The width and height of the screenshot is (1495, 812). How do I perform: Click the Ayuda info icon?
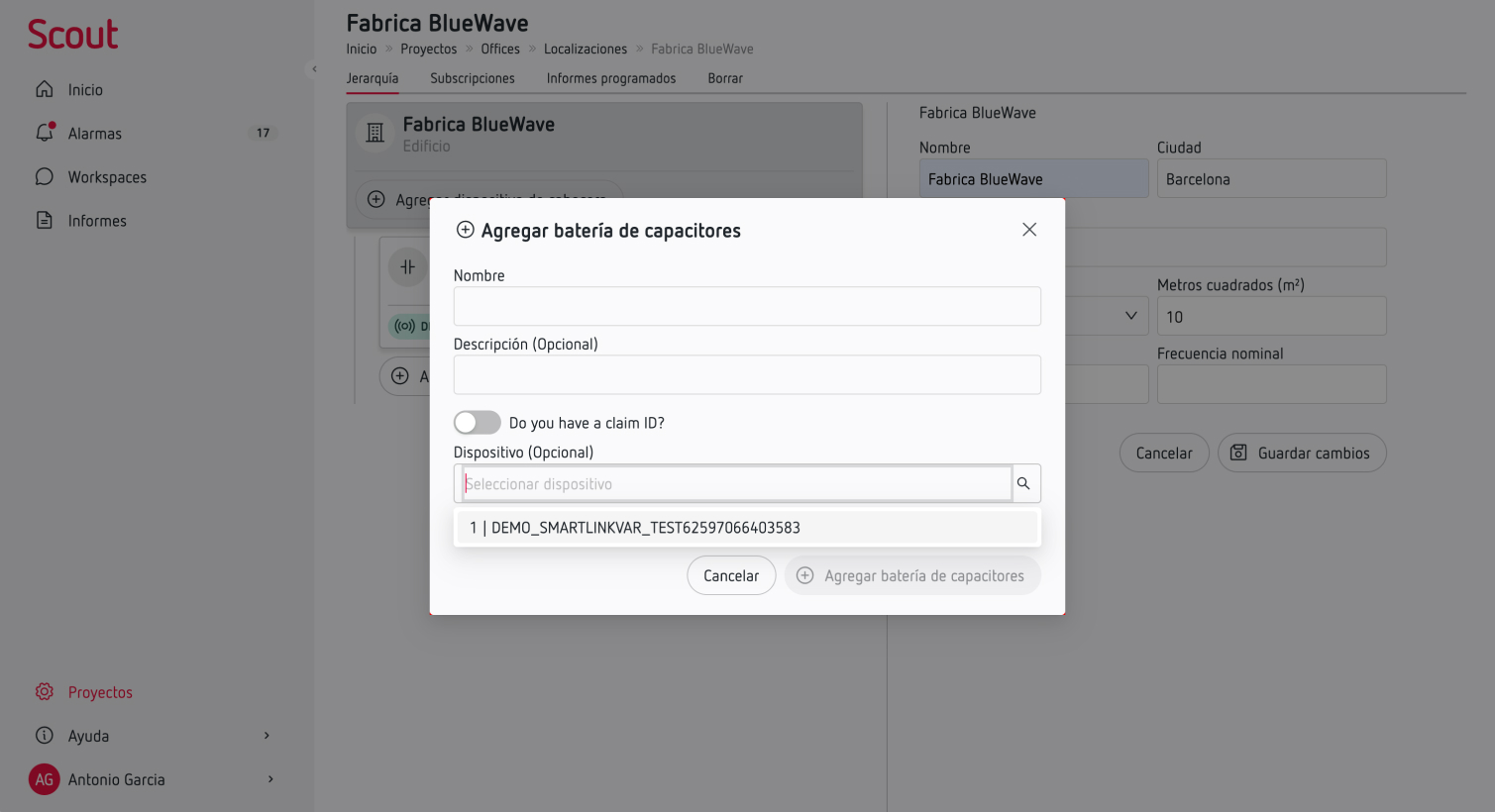coord(45,736)
